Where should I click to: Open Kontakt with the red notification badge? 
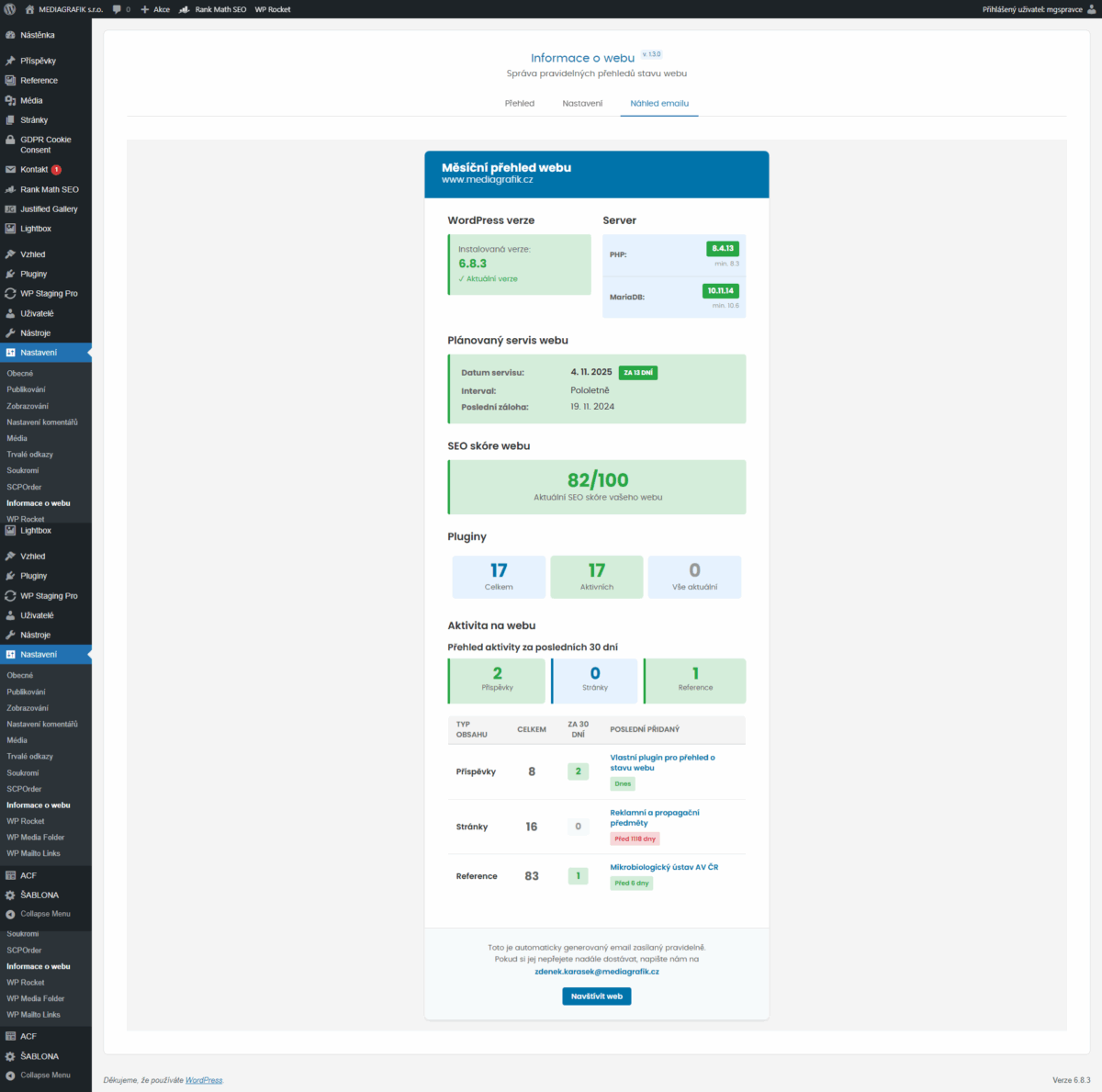tap(34, 170)
